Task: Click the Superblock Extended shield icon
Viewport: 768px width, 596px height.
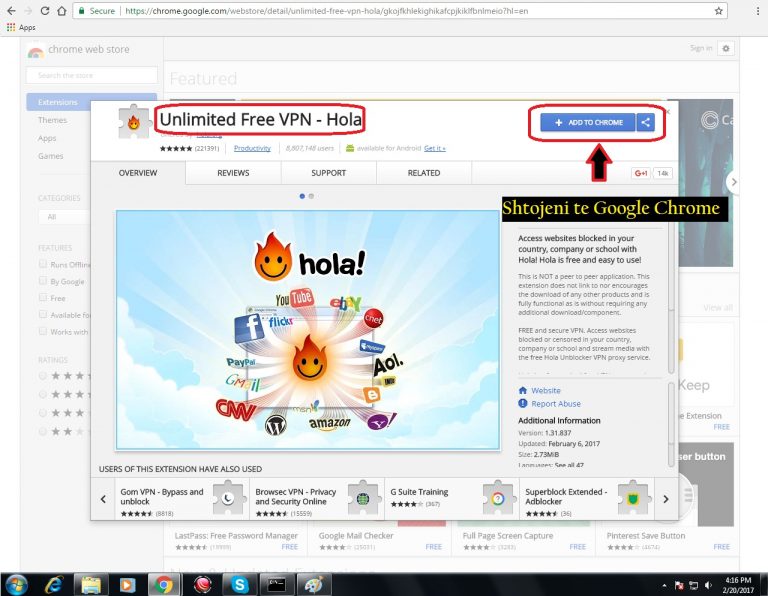Action: point(633,498)
